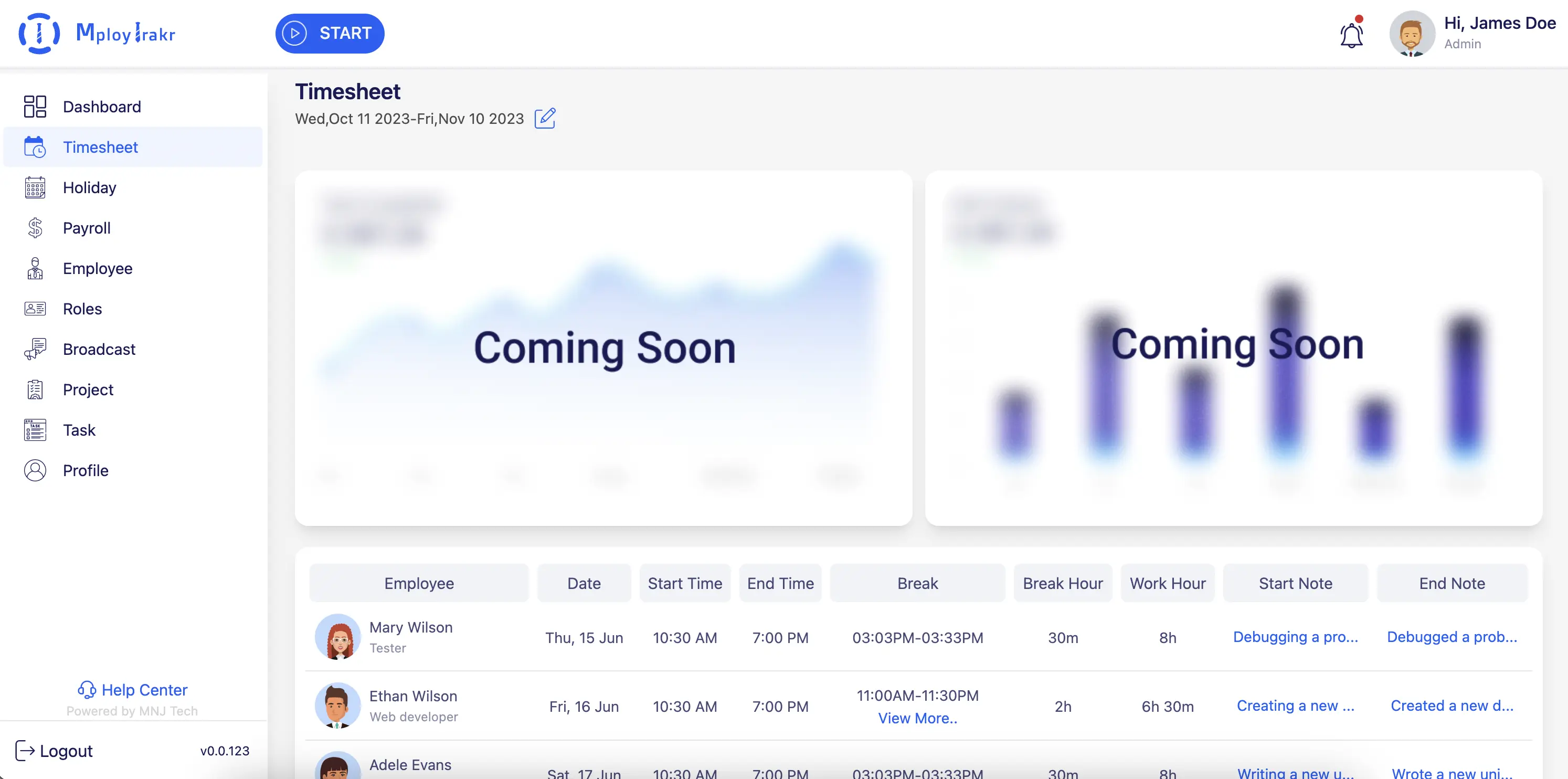Open Profile from the sidebar

(133, 470)
